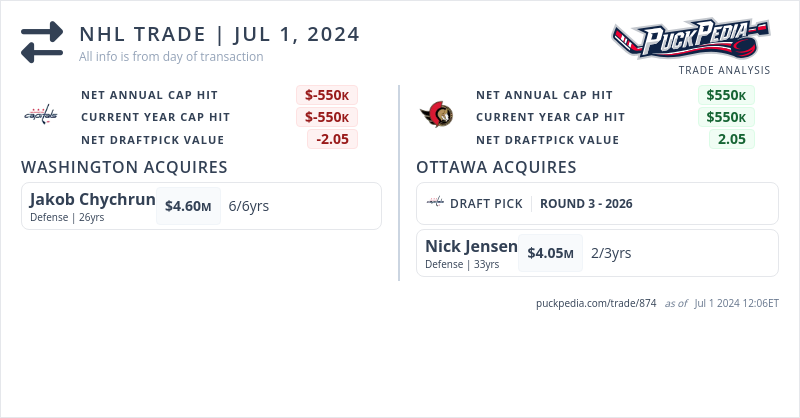Image resolution: width=800 pixels, height=418 pixels.
Task: Click Washington's current year cap hit value
Action: (327, 117)
